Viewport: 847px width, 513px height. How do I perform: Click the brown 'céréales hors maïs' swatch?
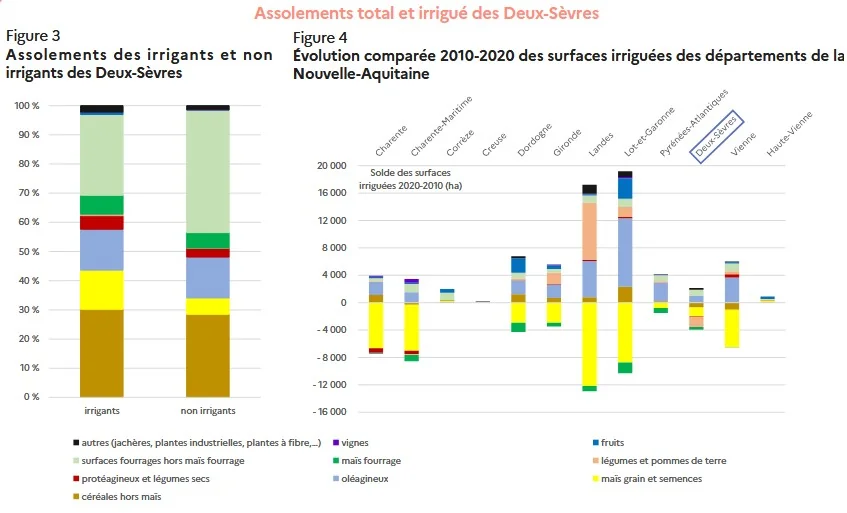point(76,496)
